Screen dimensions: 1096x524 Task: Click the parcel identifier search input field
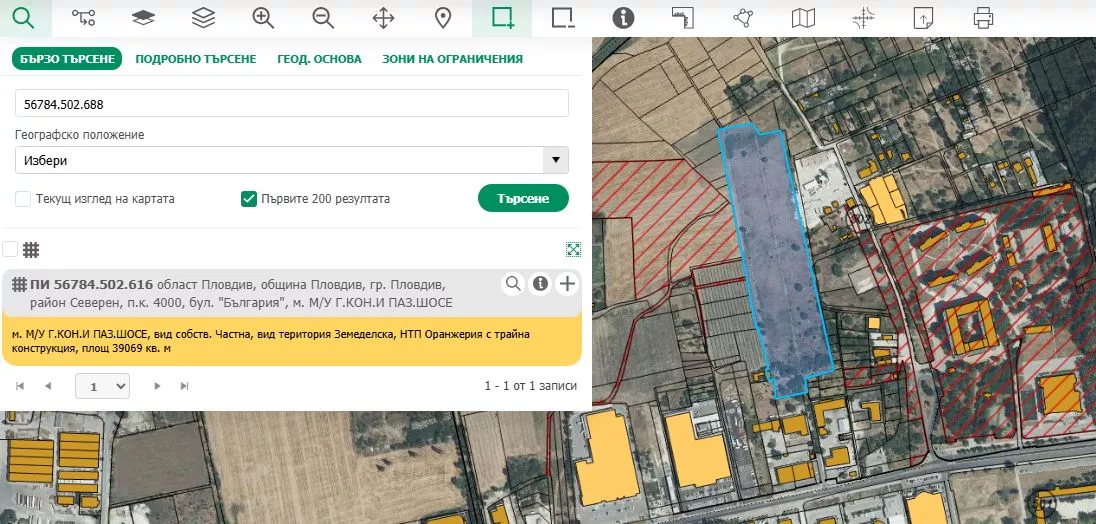pos(292,103)
